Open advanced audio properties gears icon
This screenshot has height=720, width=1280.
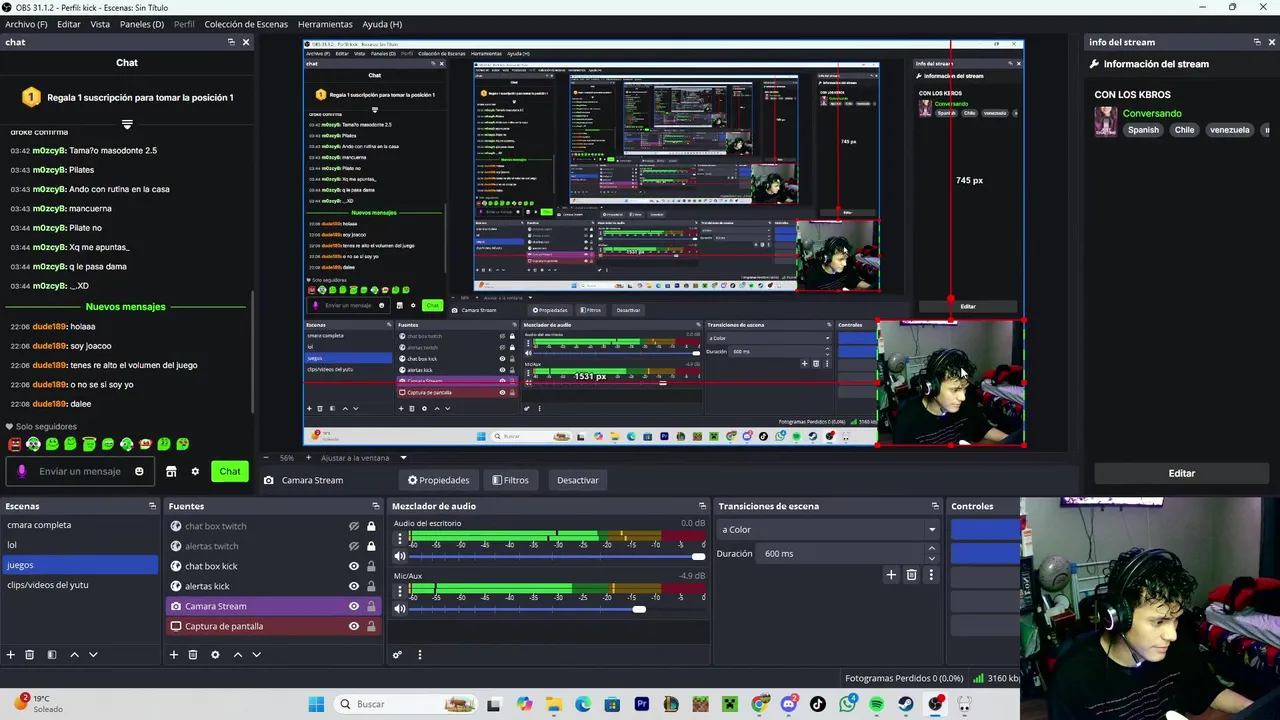[x=397, y=655]
